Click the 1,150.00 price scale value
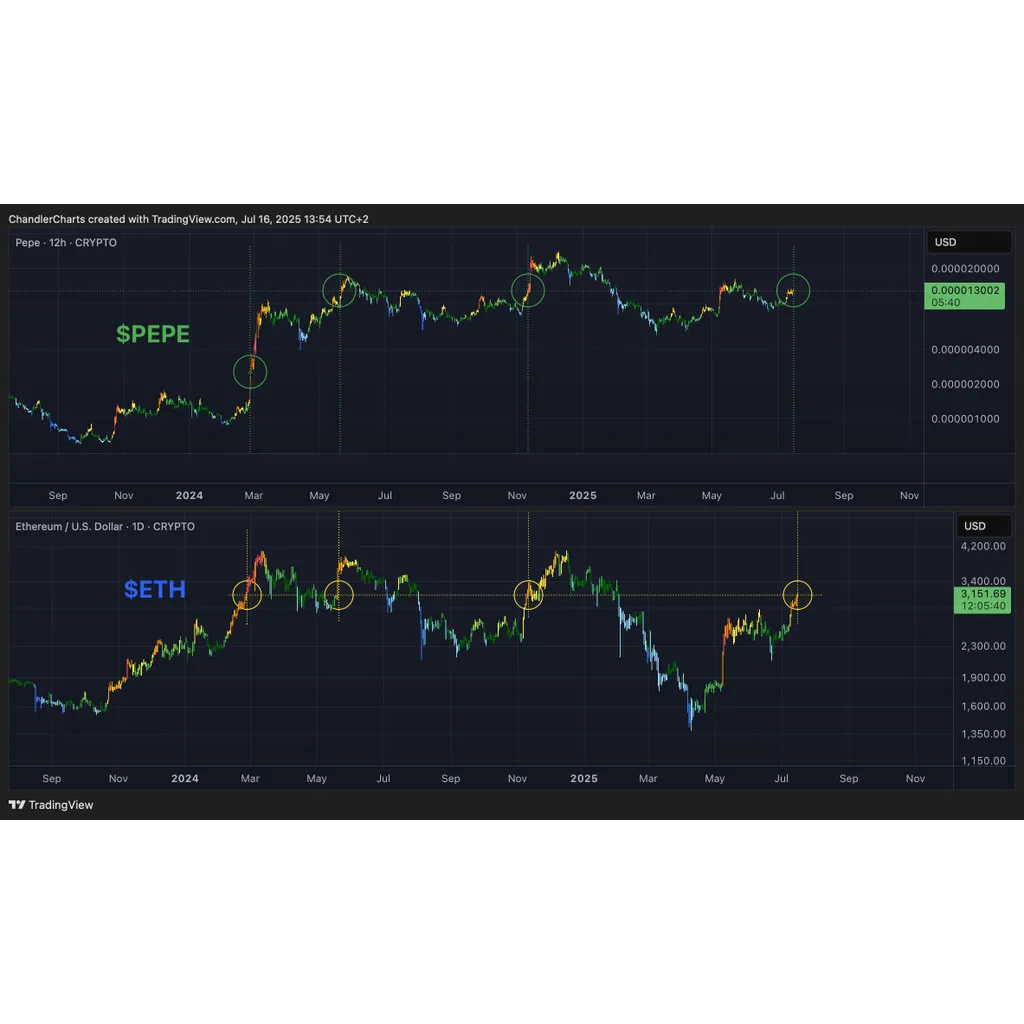The height and width of the screenshot is (1024, 1024). click(x=983, y=760)
